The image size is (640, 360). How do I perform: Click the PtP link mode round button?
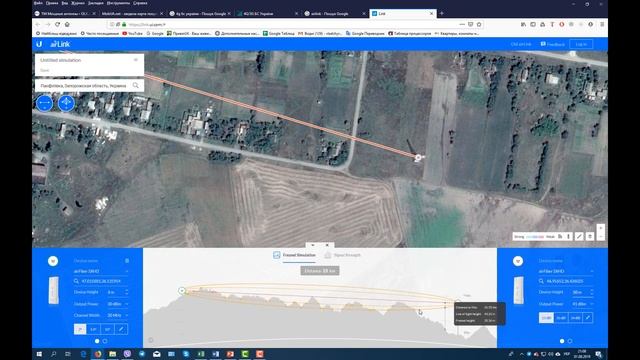(x=44, y=103)
